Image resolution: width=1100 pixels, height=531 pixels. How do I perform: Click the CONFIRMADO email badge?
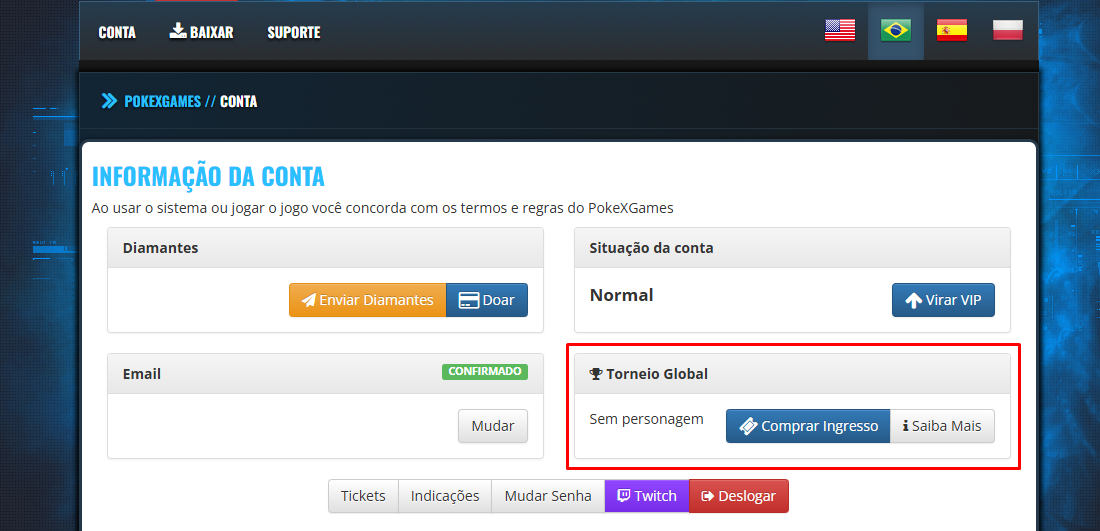[485, 371]
